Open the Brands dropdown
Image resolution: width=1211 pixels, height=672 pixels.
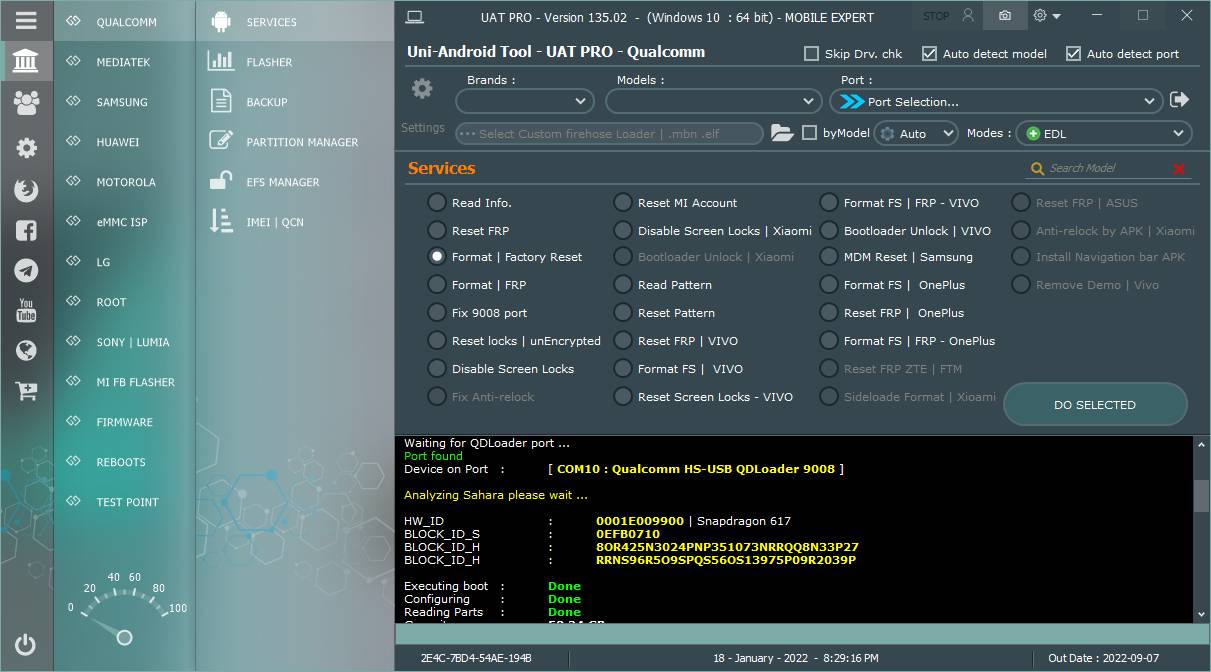click(x=525, y=101)
